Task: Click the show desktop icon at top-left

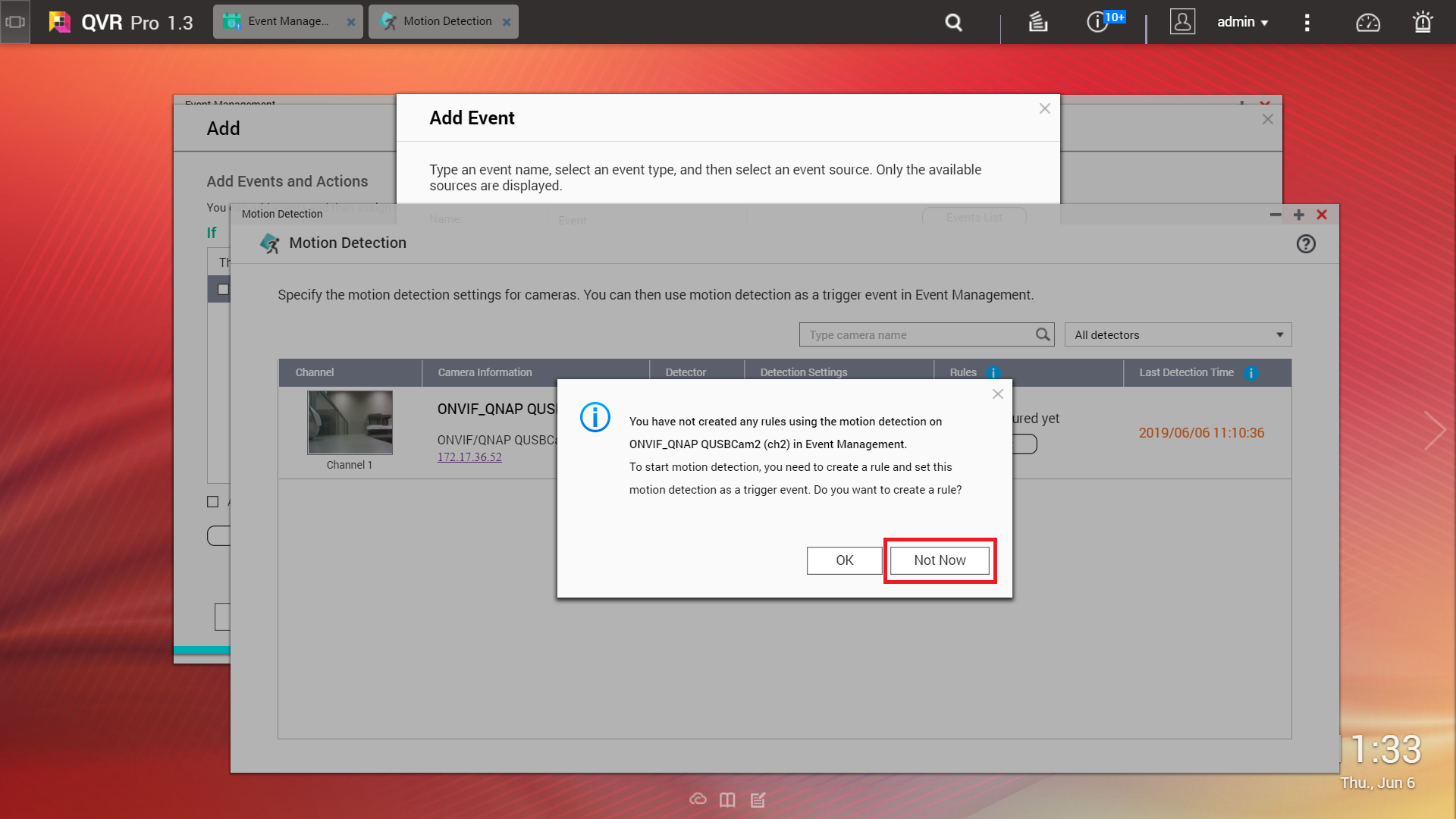Action: click(15, 22)
